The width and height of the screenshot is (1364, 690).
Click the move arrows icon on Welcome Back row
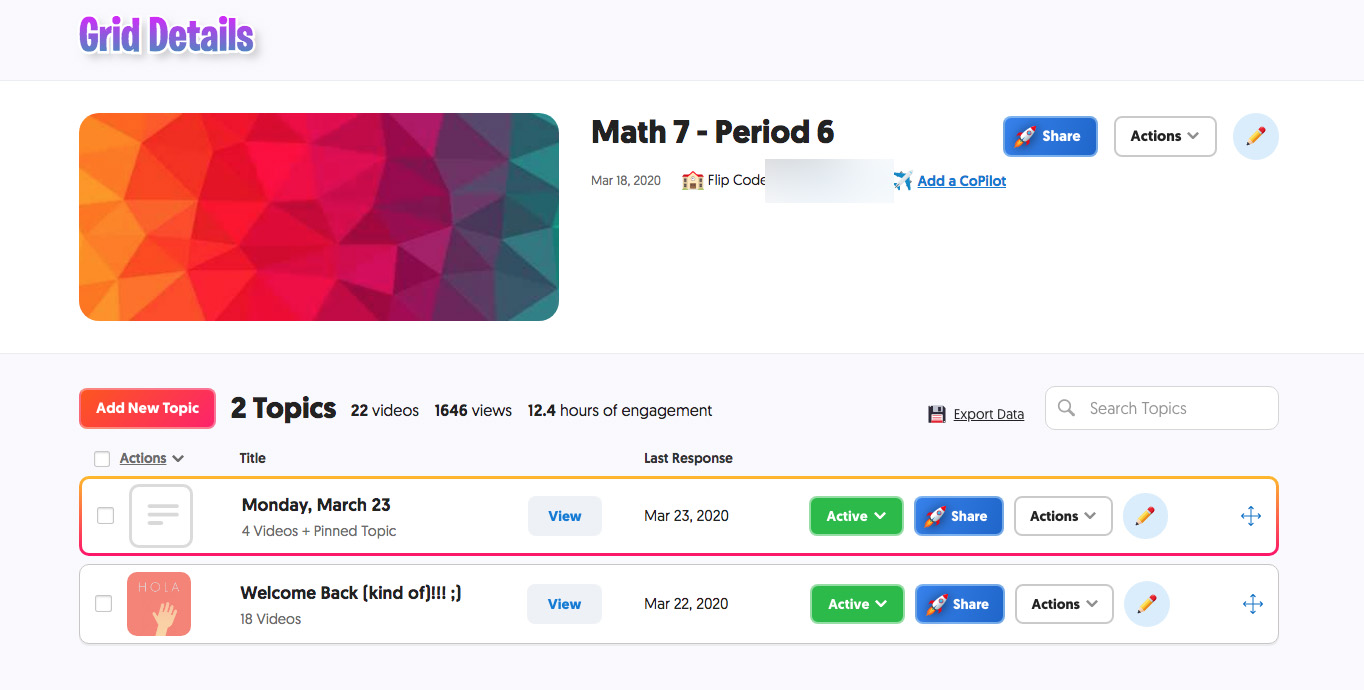pos(1252,604)
